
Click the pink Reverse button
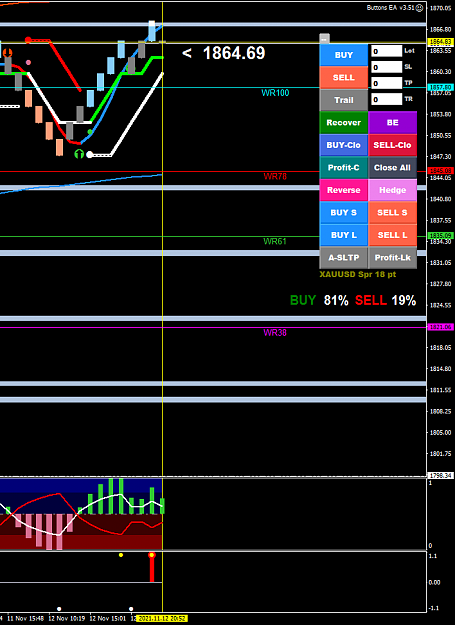[x=343, y=190]
